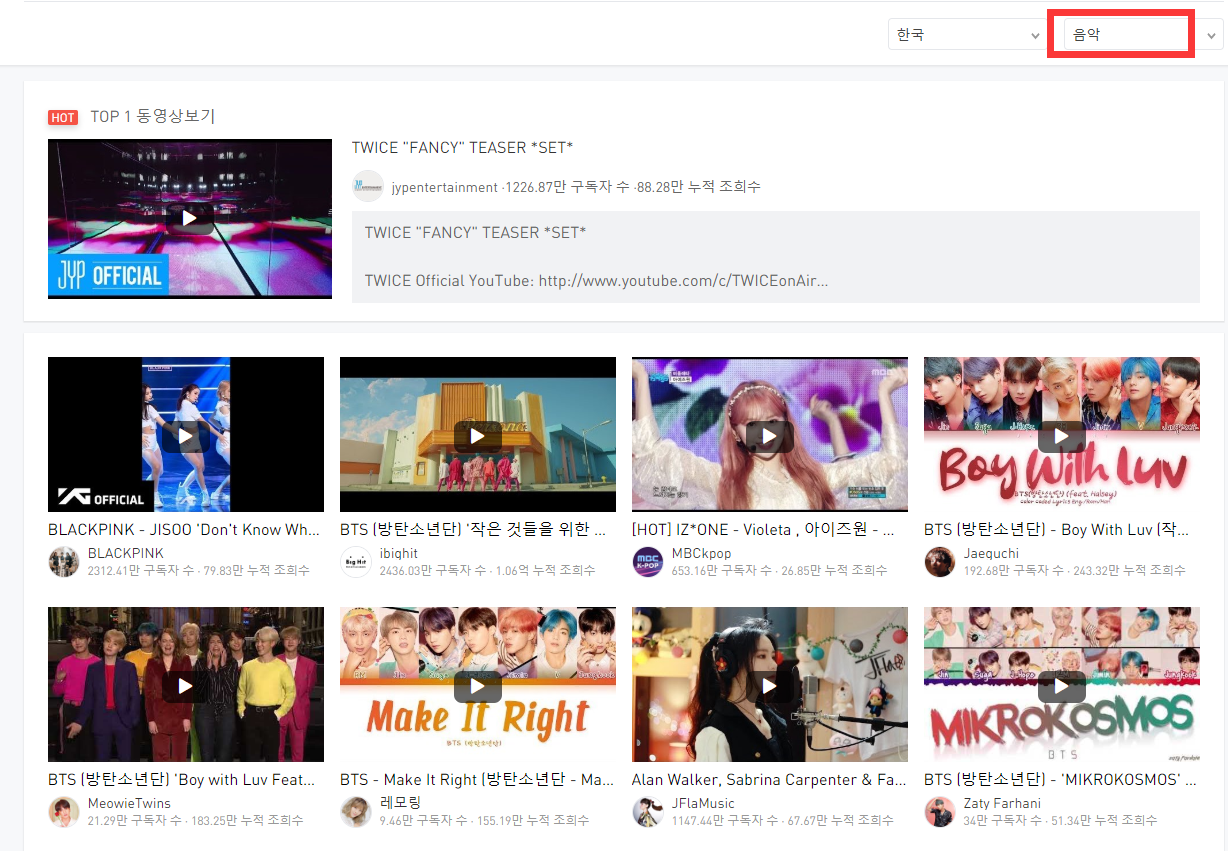Open the MBCkpop channel name
The height and width of the screenshot is (851, 1228).
coord(701,553)
